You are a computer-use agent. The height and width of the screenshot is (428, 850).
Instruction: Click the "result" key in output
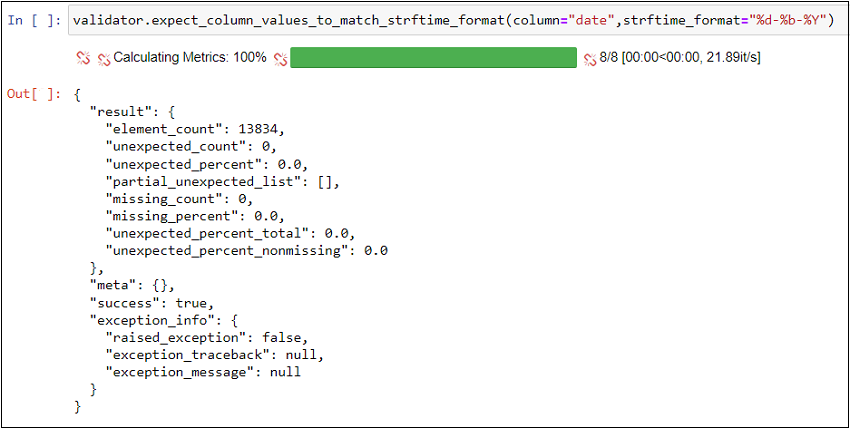(115, 112)
